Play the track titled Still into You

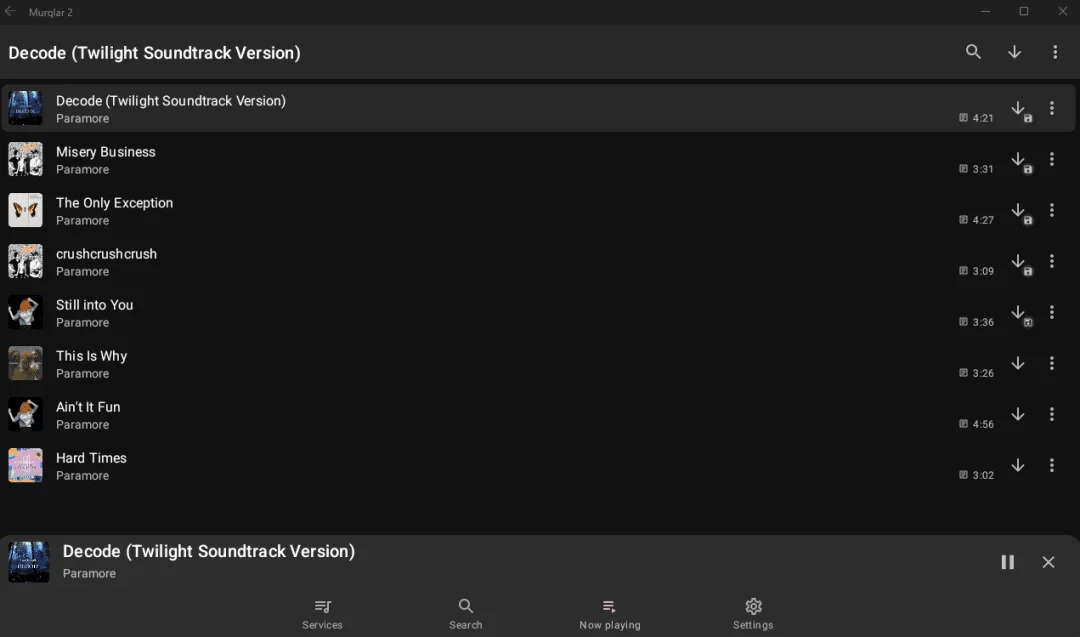[94, 304]
